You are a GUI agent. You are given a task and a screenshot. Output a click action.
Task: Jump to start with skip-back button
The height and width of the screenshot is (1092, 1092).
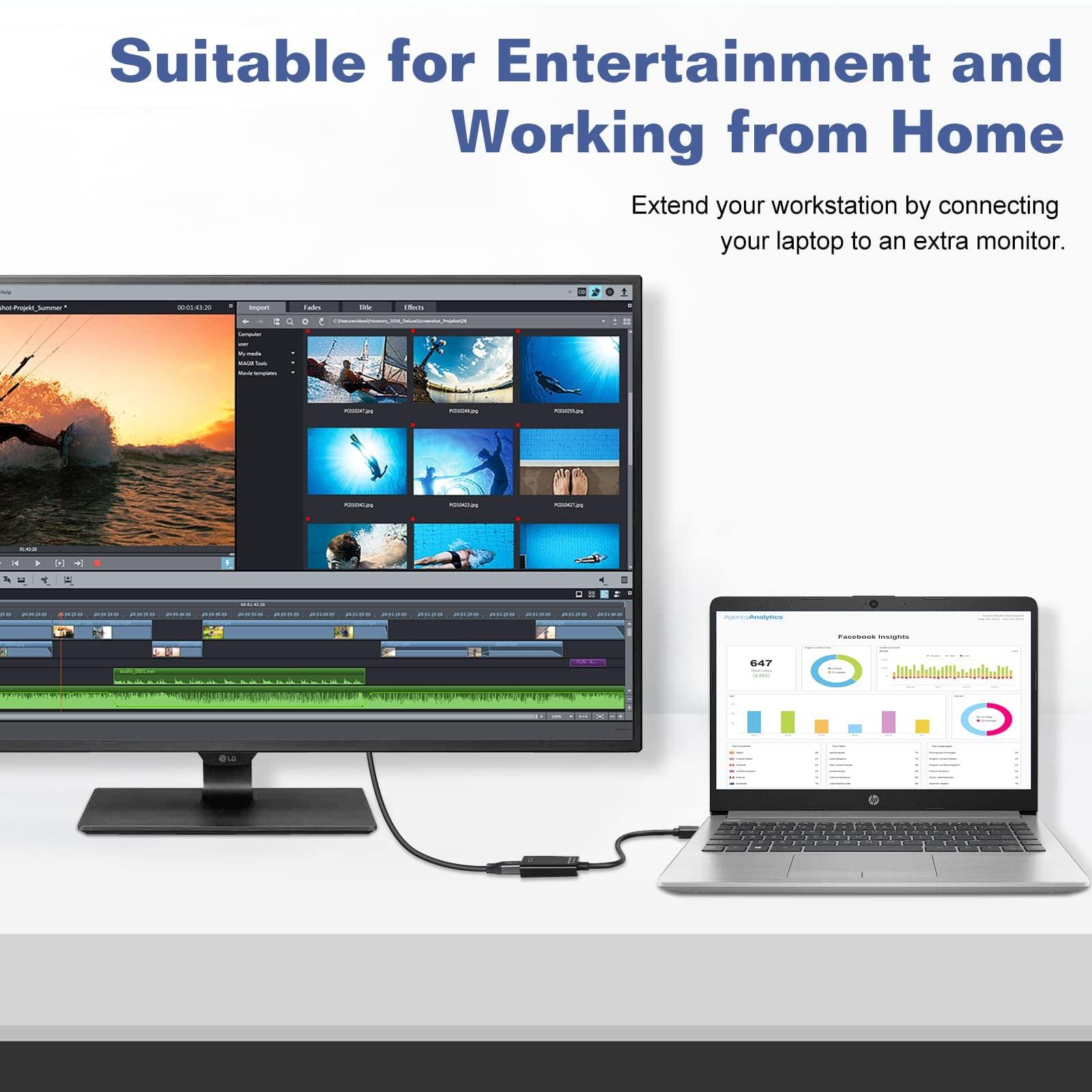[x=15, y=563]
